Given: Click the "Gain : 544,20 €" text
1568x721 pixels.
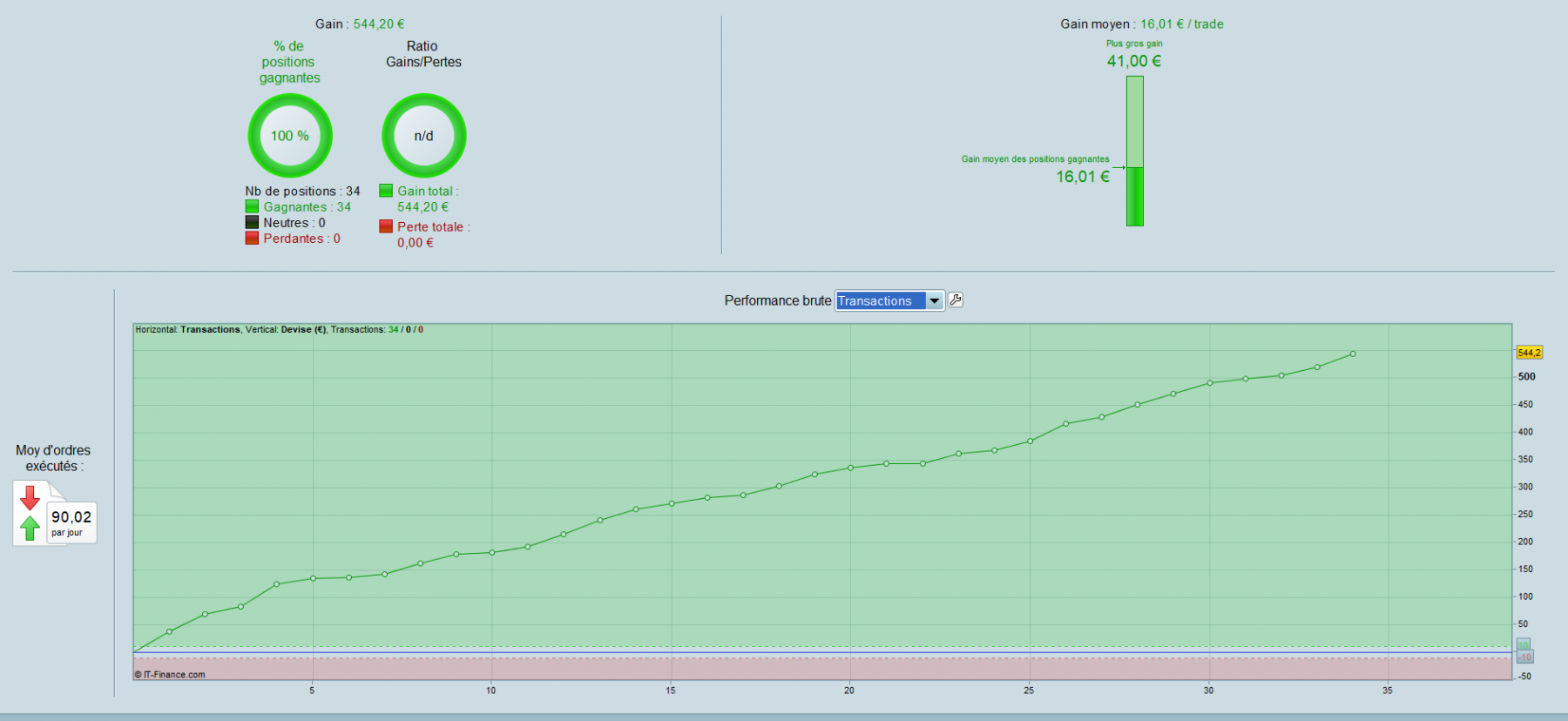Looking at the screenshot, I should click(360, 24).
